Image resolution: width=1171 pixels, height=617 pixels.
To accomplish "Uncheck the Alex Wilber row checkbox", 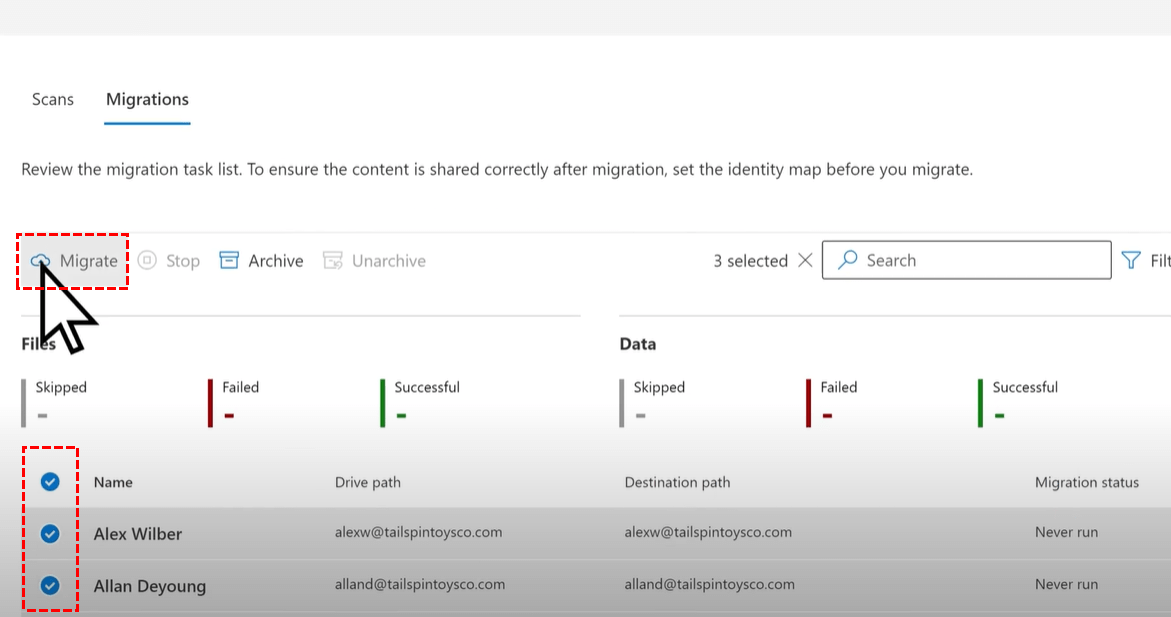I will pyautogui.click(x=50, y=534).
